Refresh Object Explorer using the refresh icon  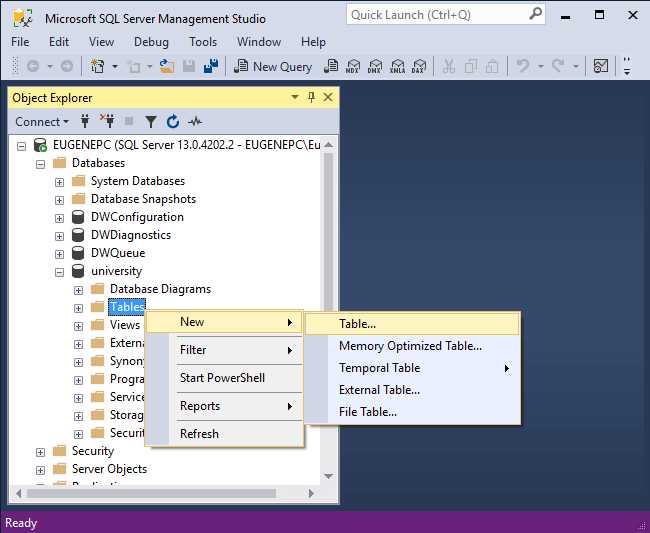coord(173,122)
